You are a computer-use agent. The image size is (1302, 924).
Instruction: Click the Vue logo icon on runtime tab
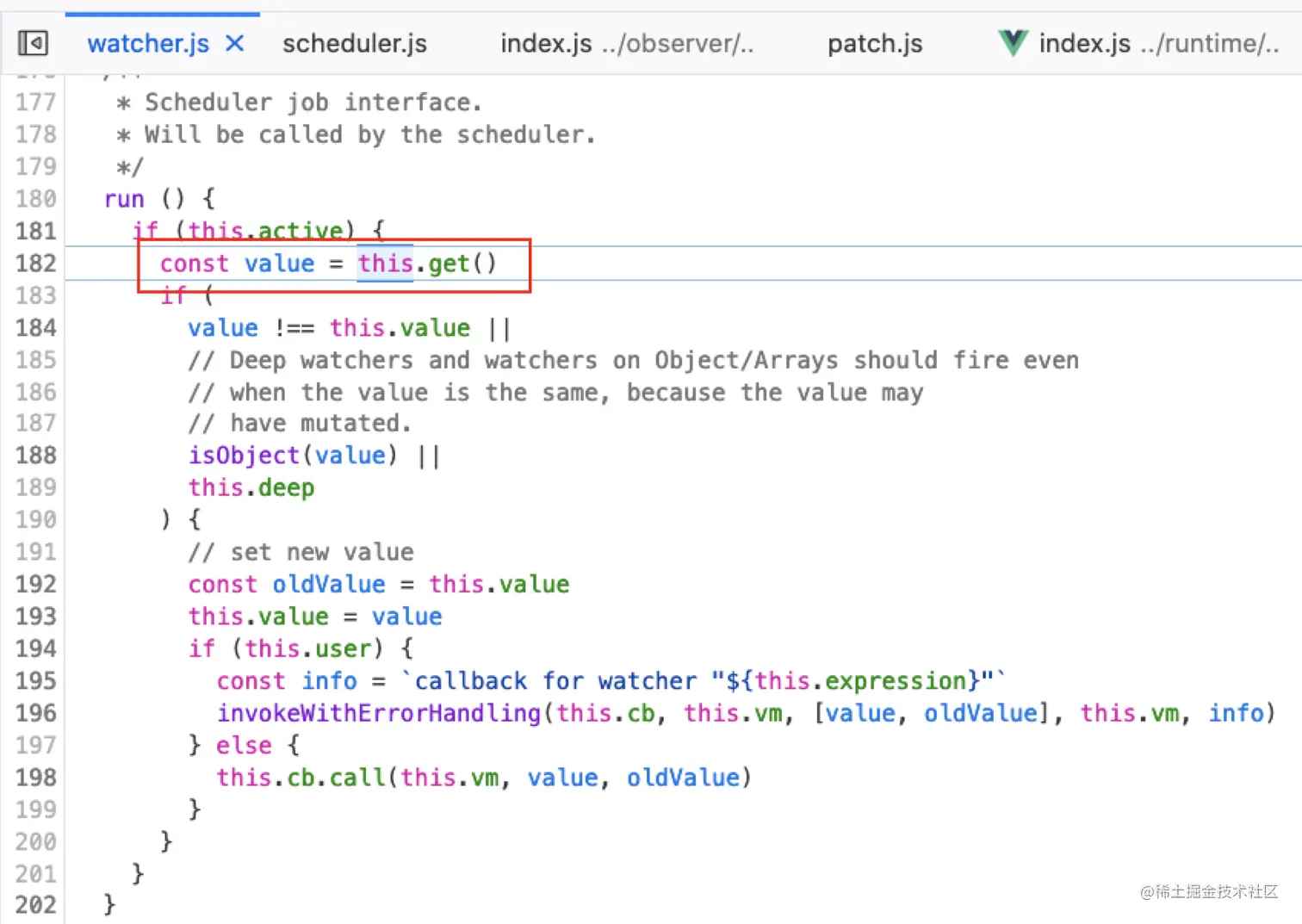(1013, 43)
